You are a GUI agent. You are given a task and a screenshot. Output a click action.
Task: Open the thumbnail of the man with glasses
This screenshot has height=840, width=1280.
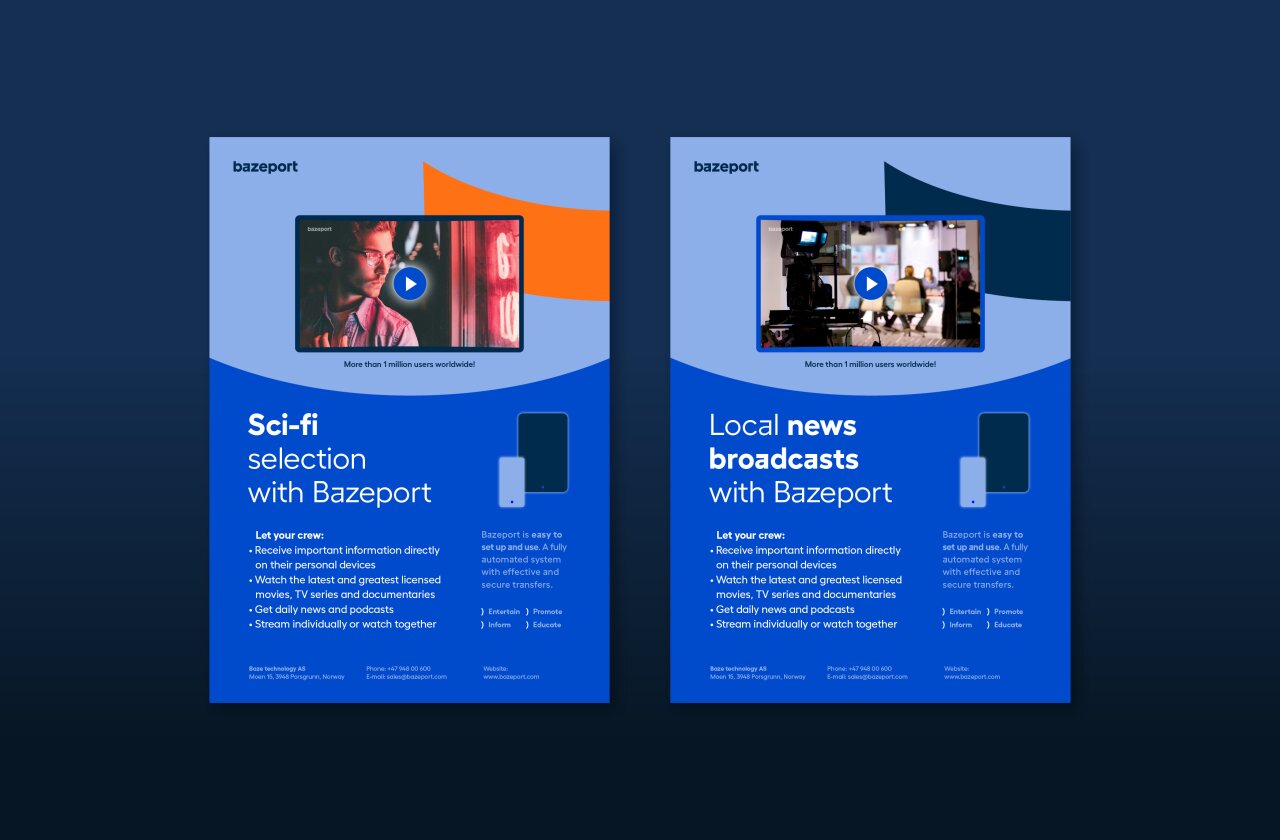coord(409,283)
